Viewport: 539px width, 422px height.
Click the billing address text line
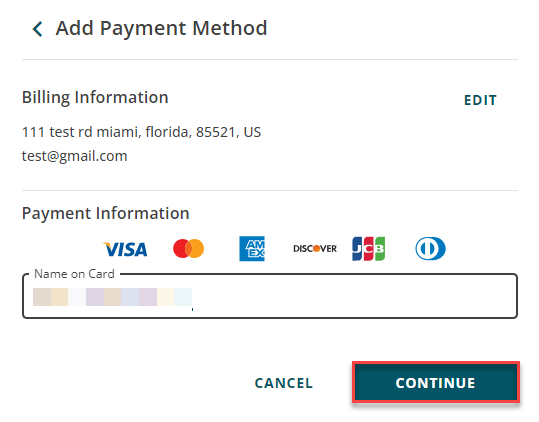[141, 132]
